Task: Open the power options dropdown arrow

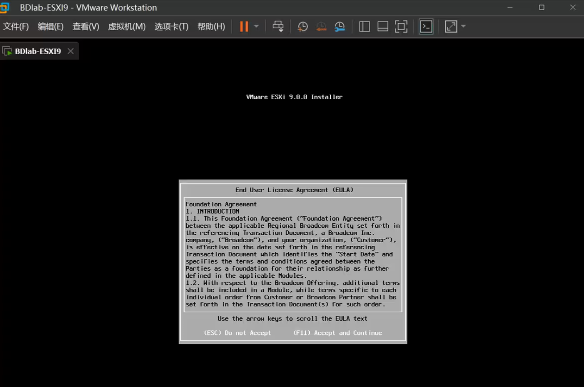Action: tap(256, 26)
